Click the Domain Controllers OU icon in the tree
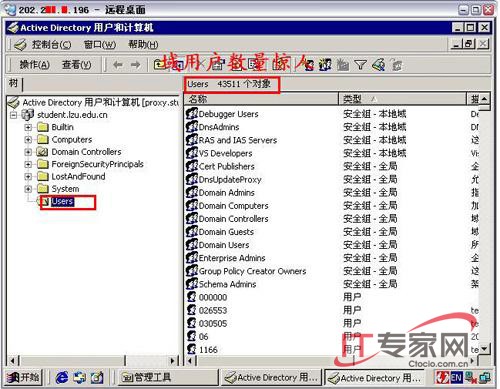The width and height of the screenshot is (500, 389). coord(43,152)
